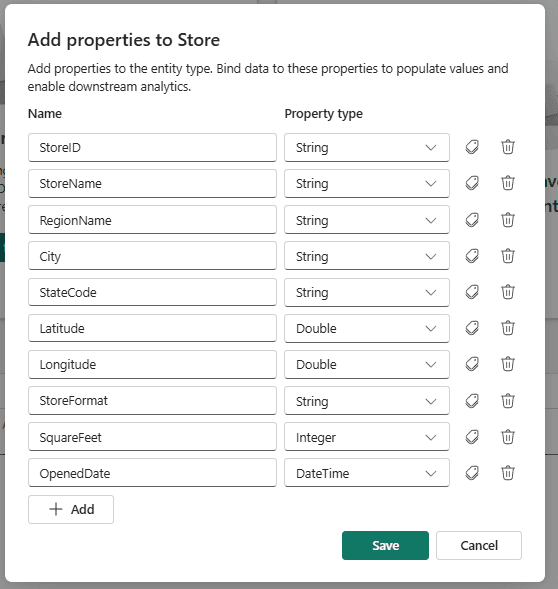Edit the Latitude name field
Viewport: 558px width, 589px height.
pyautogui.click(x=152, y=328)
